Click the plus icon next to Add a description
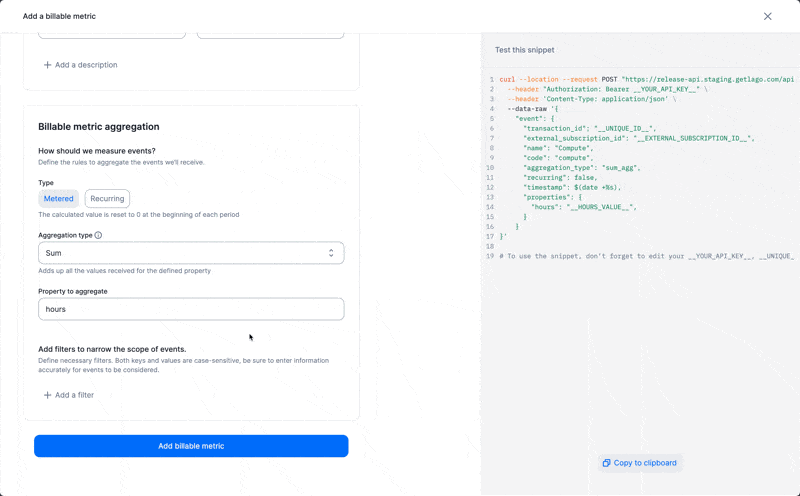The height and width of the screenshot is (496, 800). (47, 65)
